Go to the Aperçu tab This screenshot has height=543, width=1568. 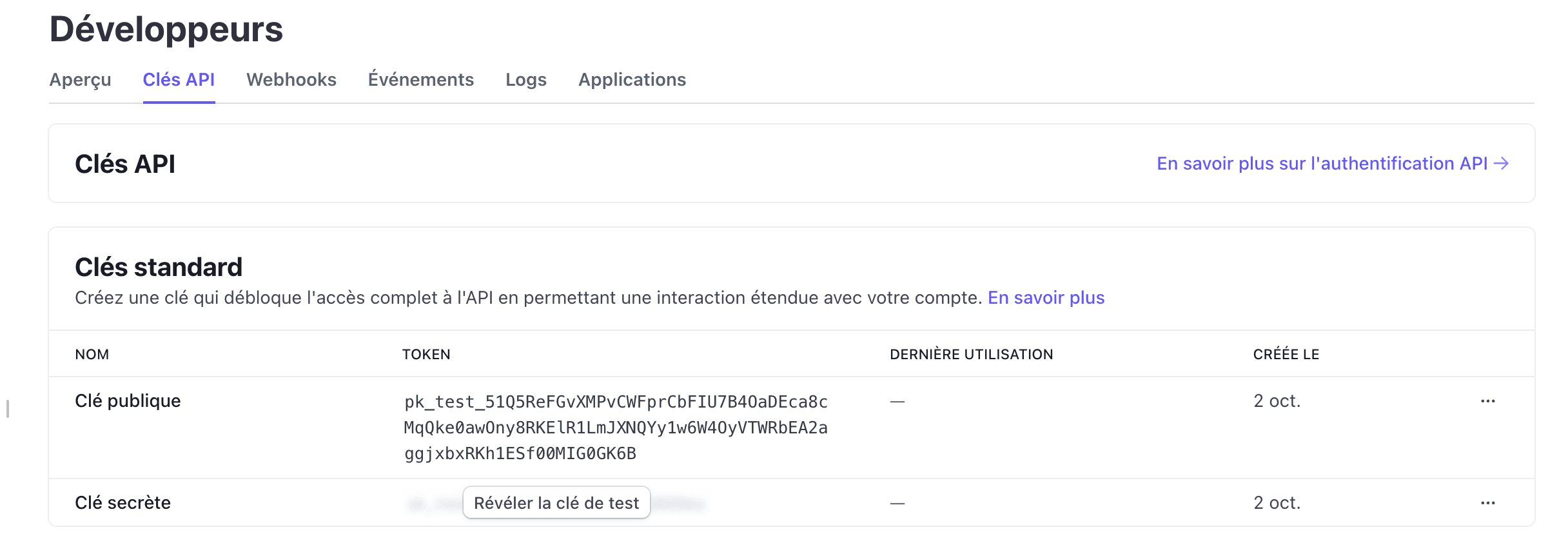coord(80,79)
